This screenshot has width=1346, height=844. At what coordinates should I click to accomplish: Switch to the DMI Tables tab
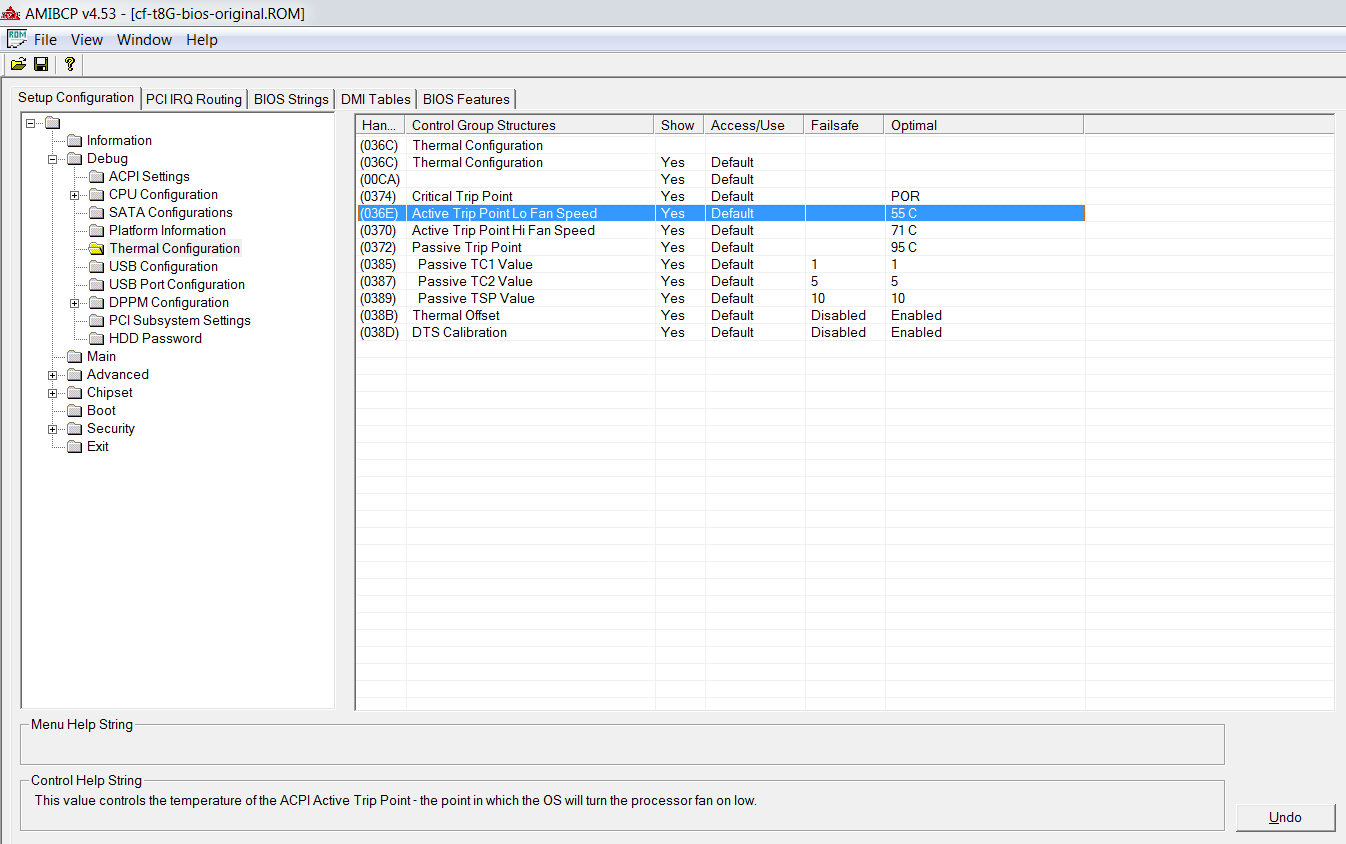point(375,99)
